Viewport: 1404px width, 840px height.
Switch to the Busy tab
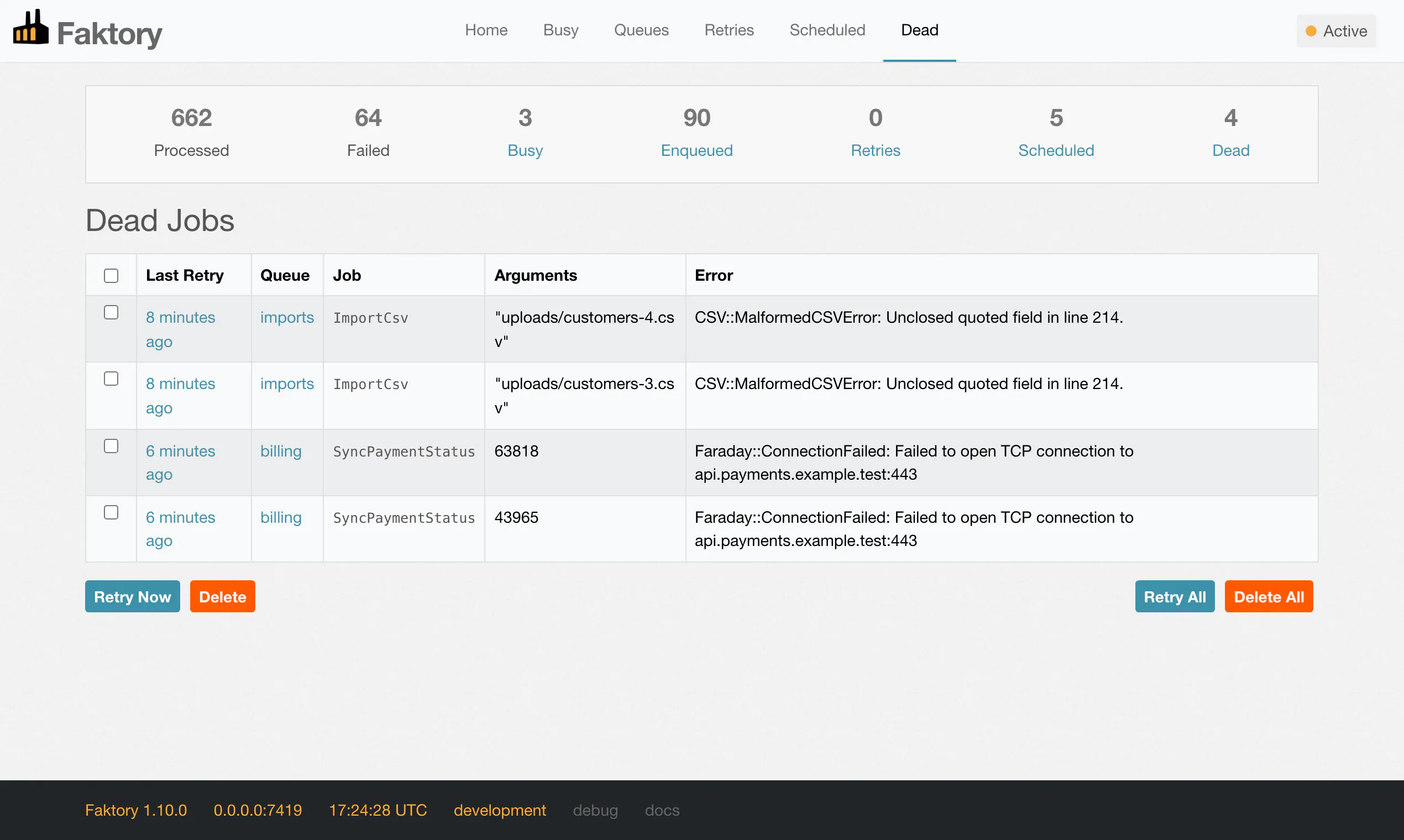(x=560, y=30)
